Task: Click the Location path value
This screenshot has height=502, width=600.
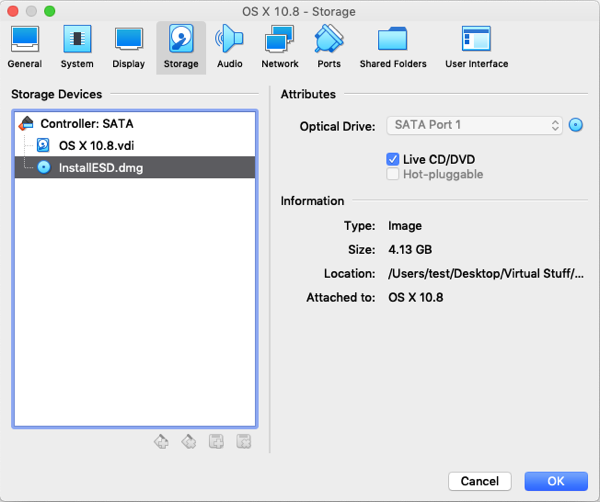Action: 486,274
